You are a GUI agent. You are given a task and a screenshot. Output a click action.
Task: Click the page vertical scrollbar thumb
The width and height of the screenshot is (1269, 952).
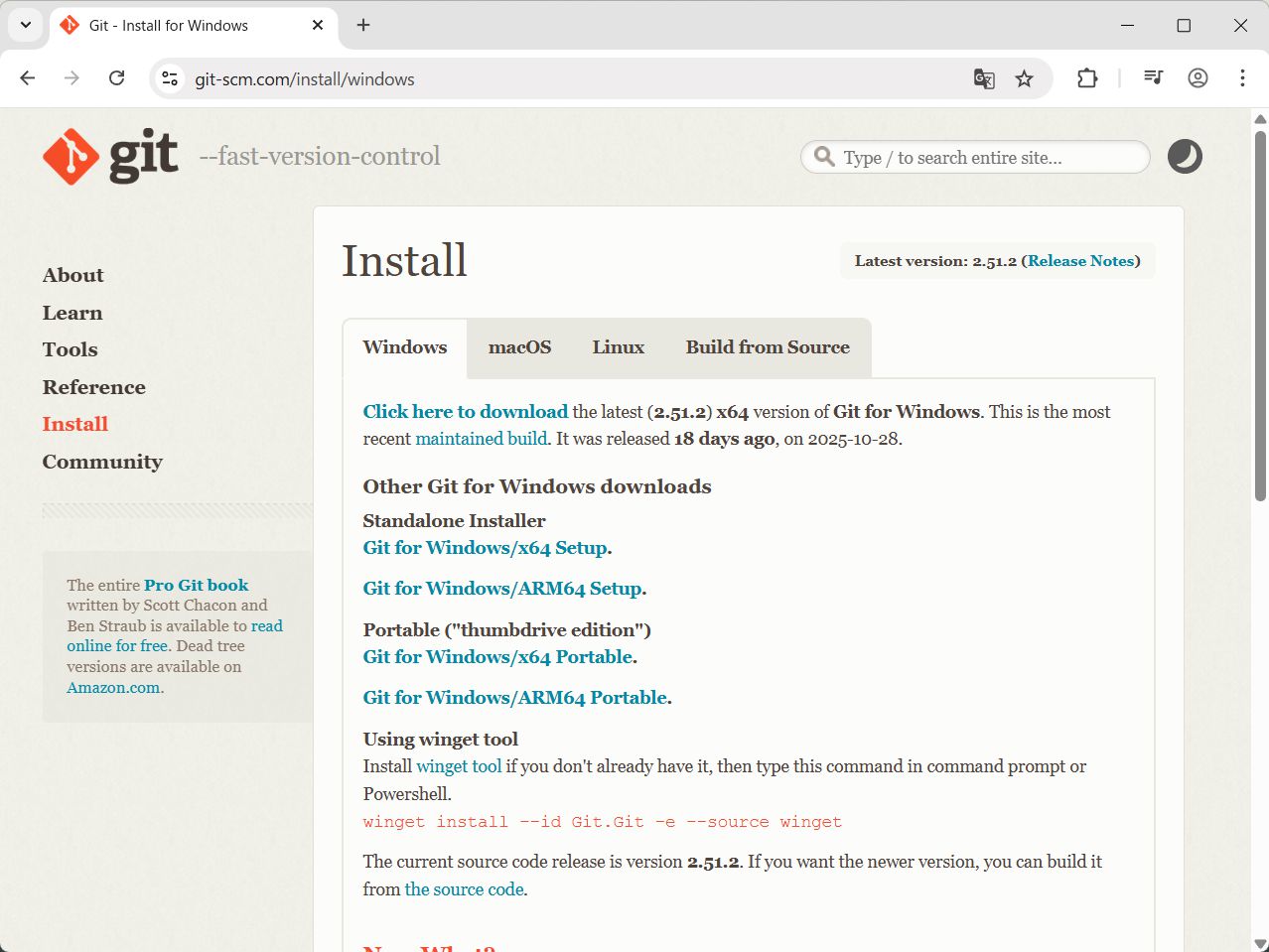coord(1260,313)
